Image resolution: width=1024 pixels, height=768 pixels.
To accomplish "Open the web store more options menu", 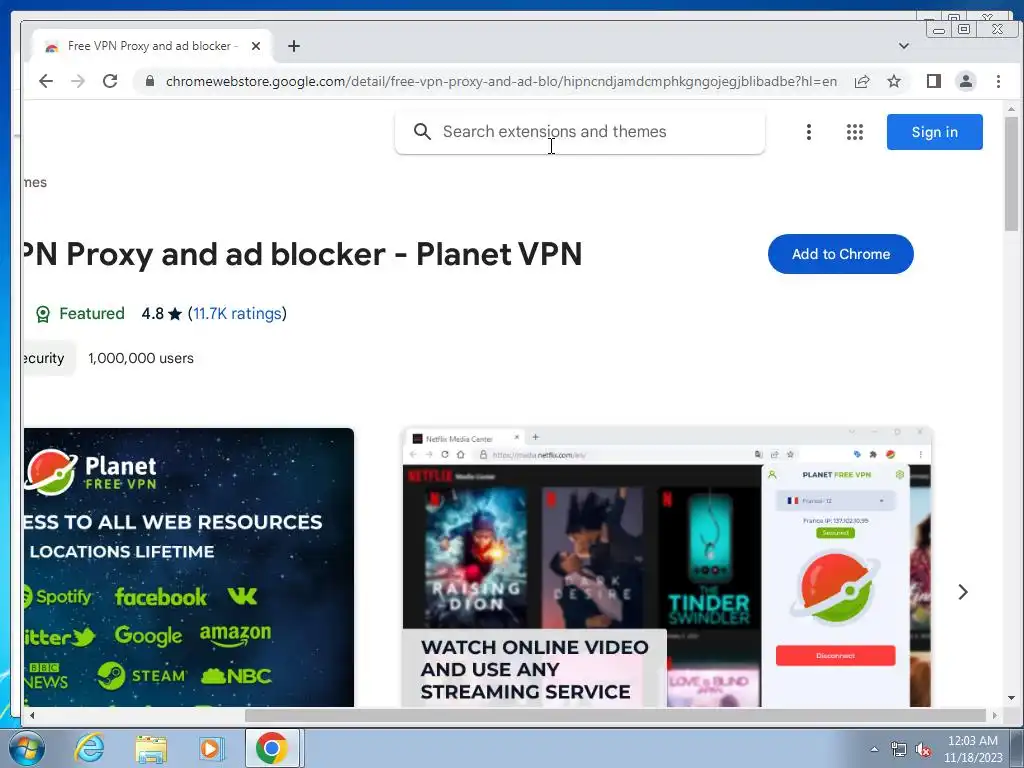I will click(x=808, y=132).
